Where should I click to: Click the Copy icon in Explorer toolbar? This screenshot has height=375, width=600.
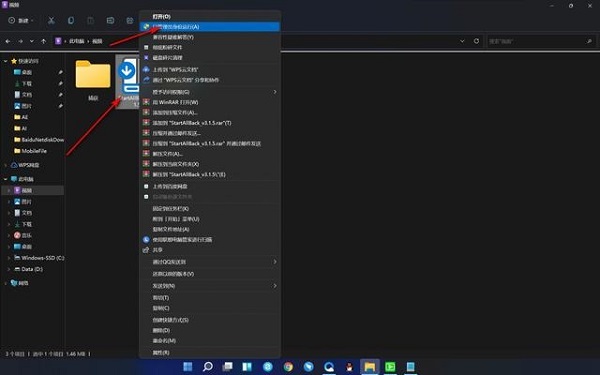pyautogui.click(x=71, y=20)
